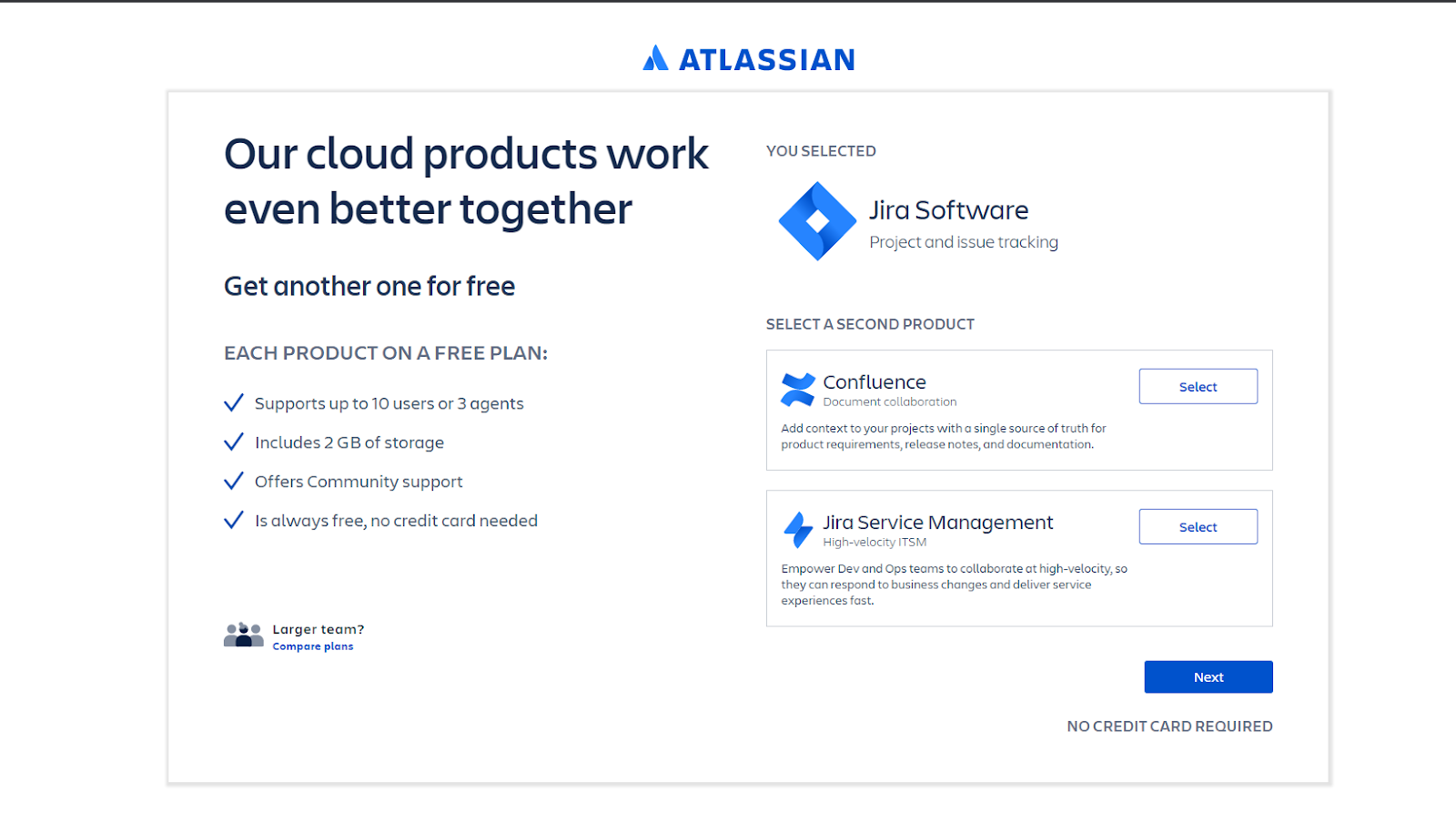The image size is (1456, 823).
Task: Click the Atlassian wordmark text
Action: pyautogui.click(x=767, y=60)
